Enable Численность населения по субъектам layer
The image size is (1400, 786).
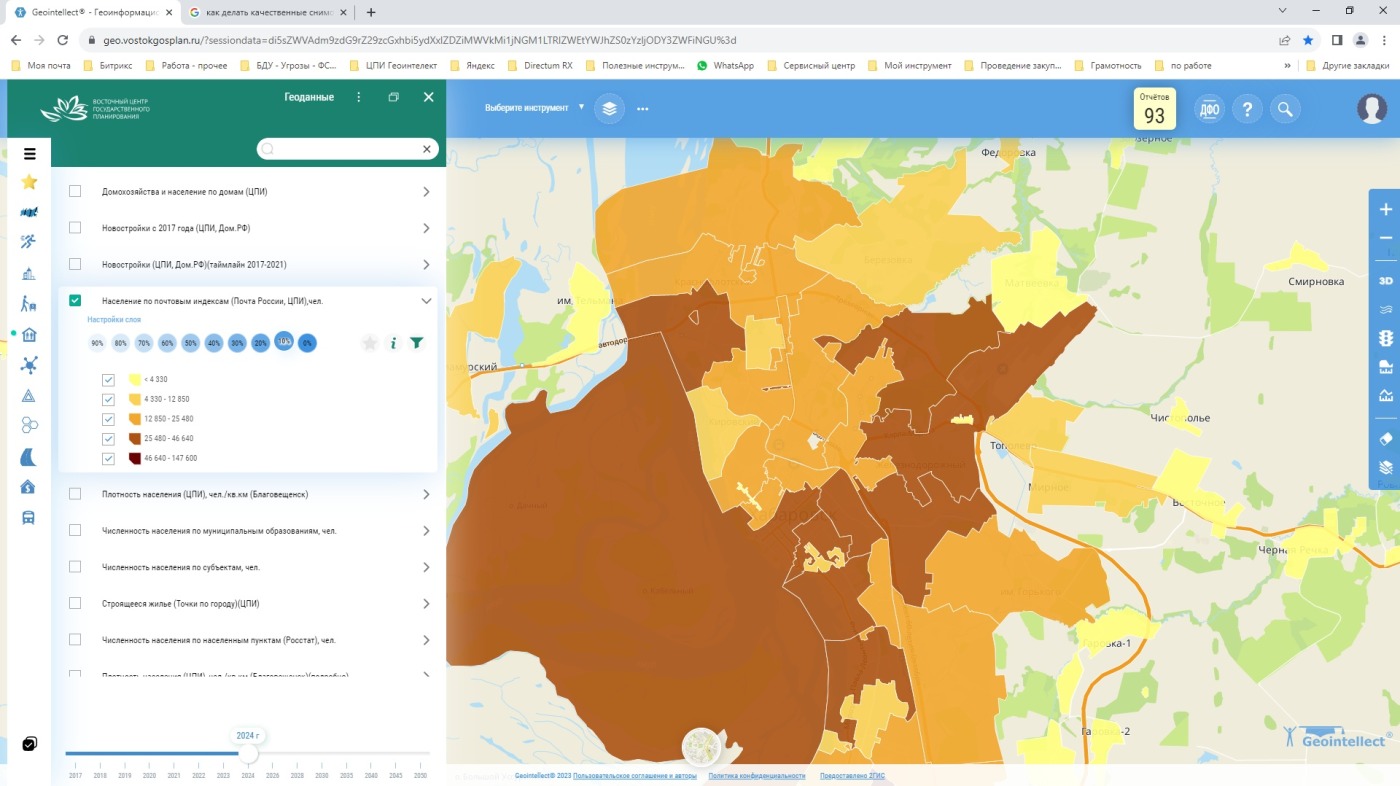[75, 567]
